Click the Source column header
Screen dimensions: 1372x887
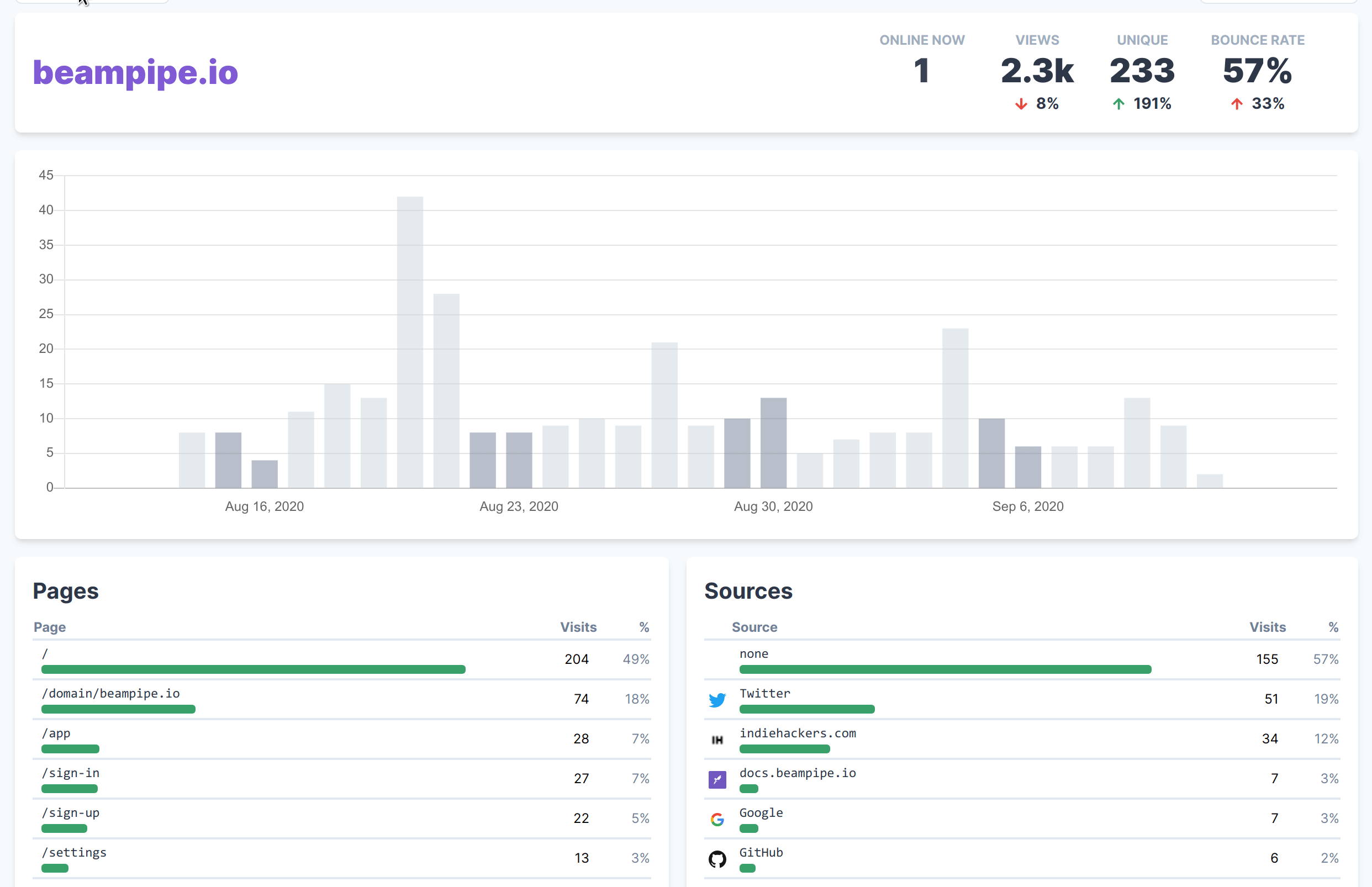tap(754, 627)
